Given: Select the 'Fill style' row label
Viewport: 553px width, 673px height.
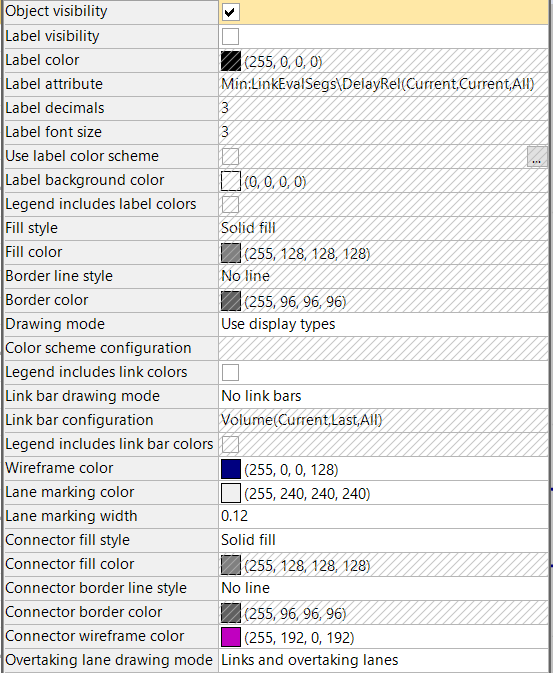Looking at the screenshot, I should 31,228.
